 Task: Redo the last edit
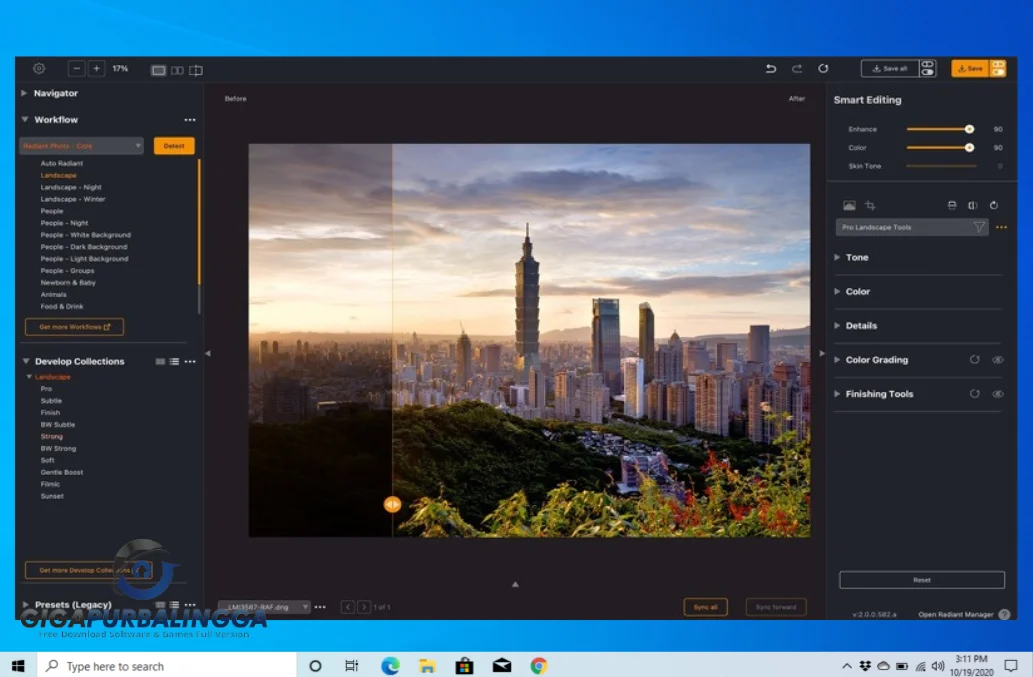tap(797, 68)
